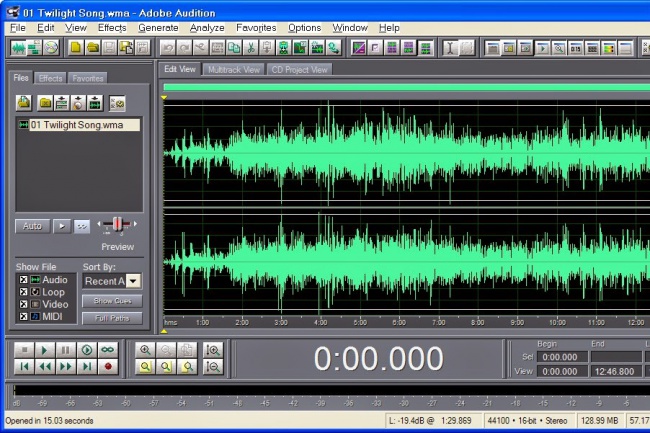Click the green horizontal zoom bar above the waveform

click(x=407, y=87)
